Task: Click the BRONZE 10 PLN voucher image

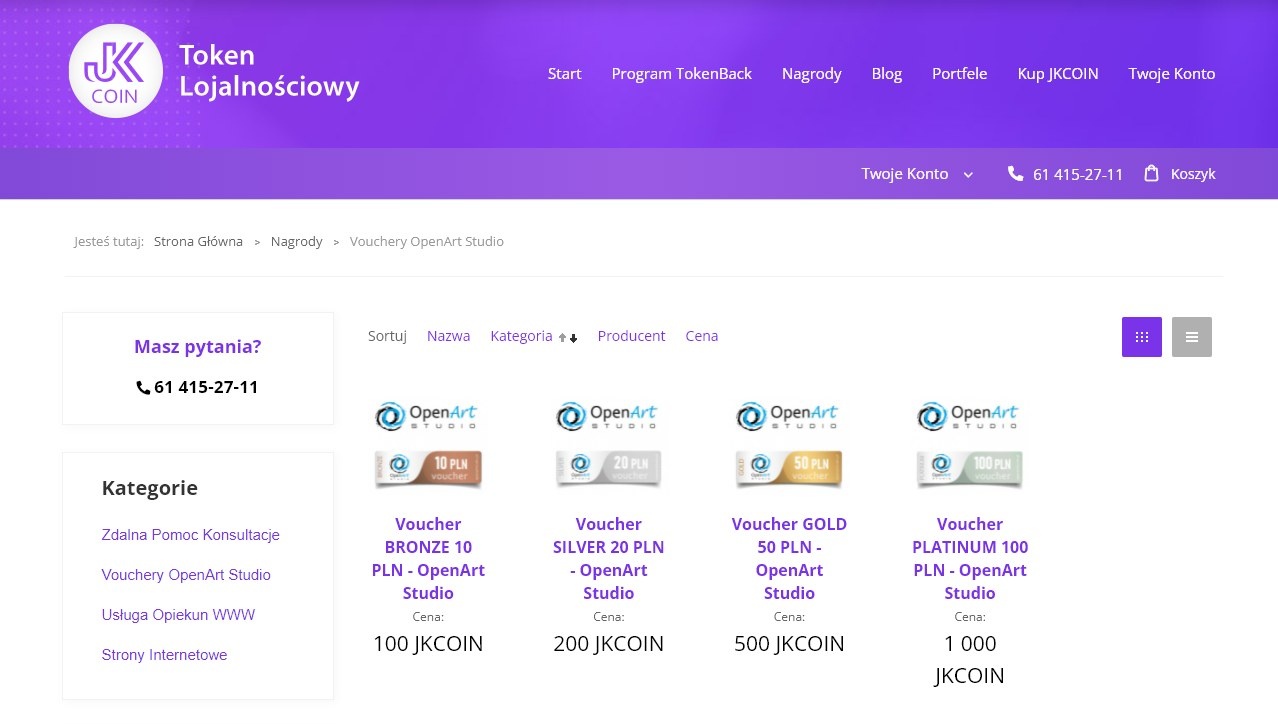Action: pyautogui.click(x=428, y=445)
